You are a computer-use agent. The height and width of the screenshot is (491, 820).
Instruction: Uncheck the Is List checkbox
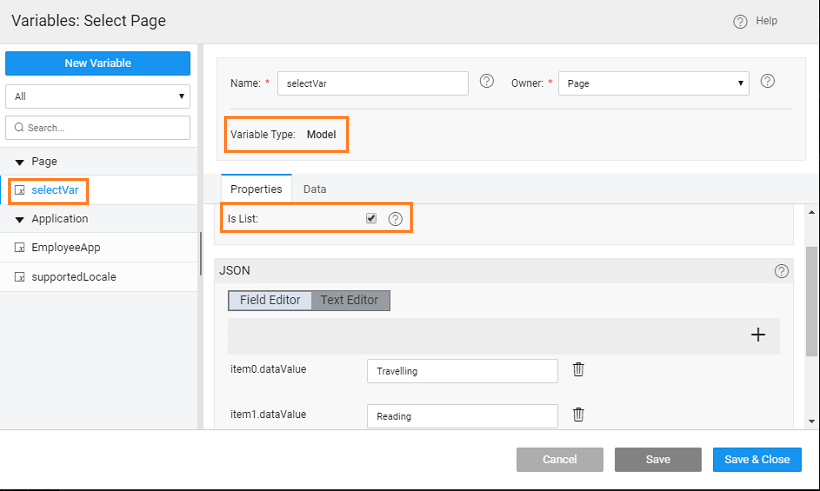(x=371, y=218)
